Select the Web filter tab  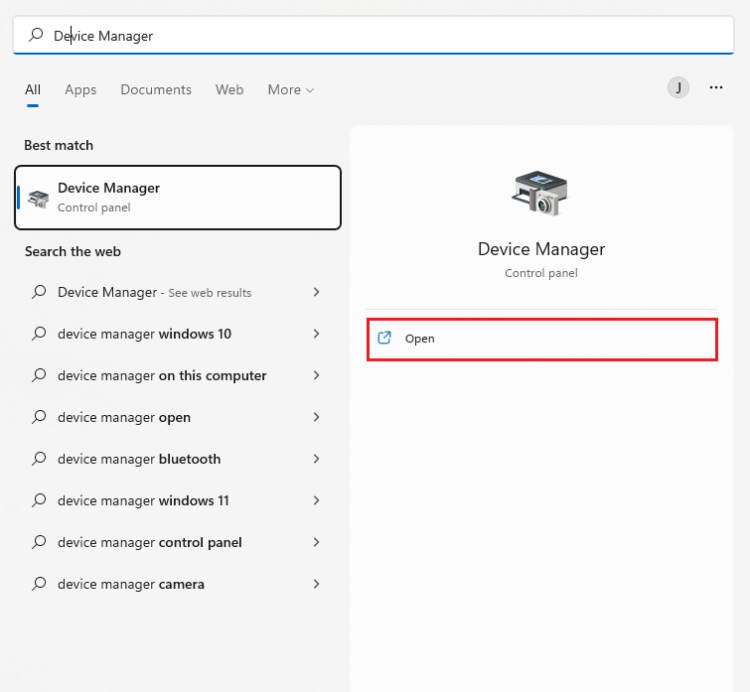[x=229, y=90]
